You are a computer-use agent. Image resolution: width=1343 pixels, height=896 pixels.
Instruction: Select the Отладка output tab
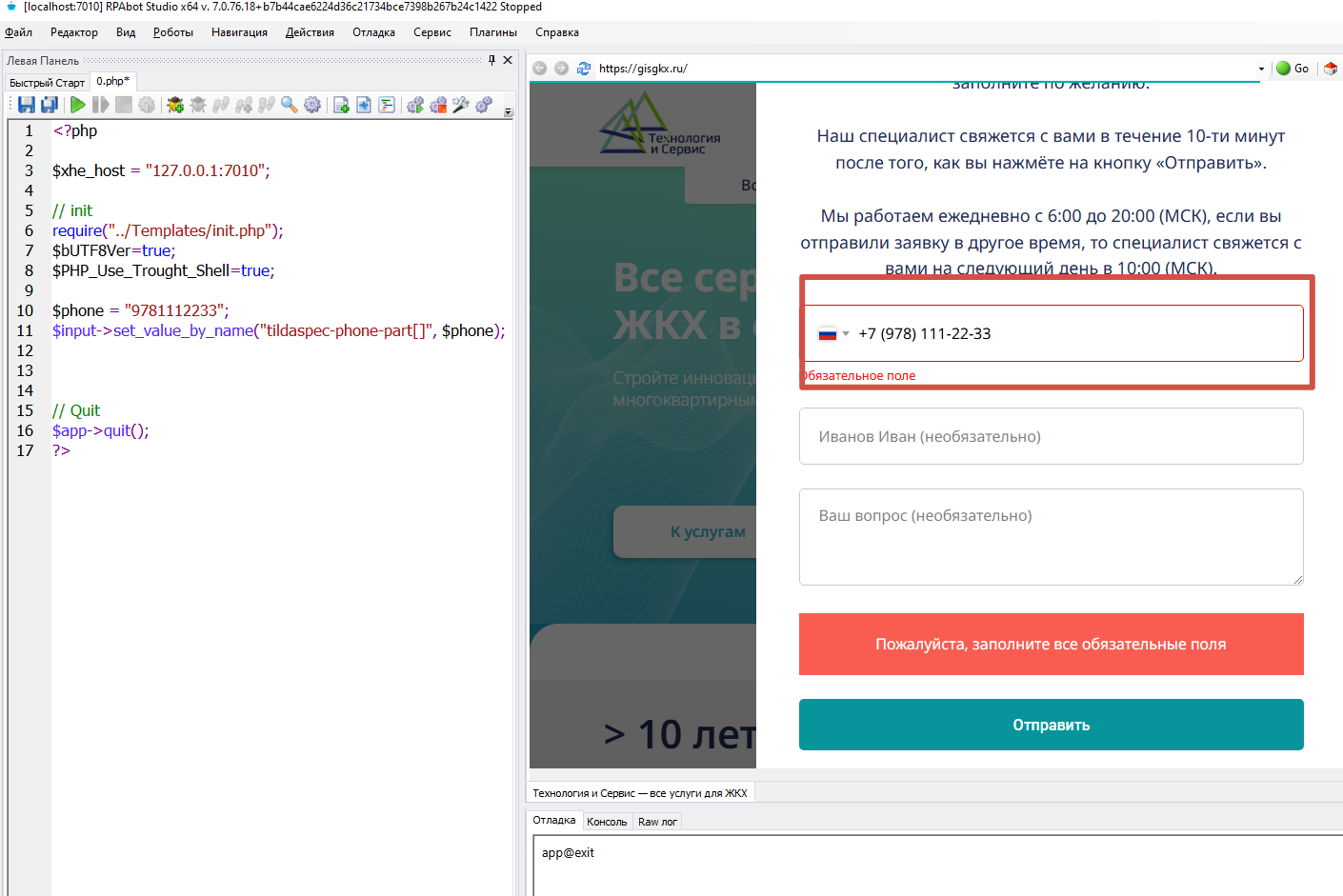pos(554,820)
